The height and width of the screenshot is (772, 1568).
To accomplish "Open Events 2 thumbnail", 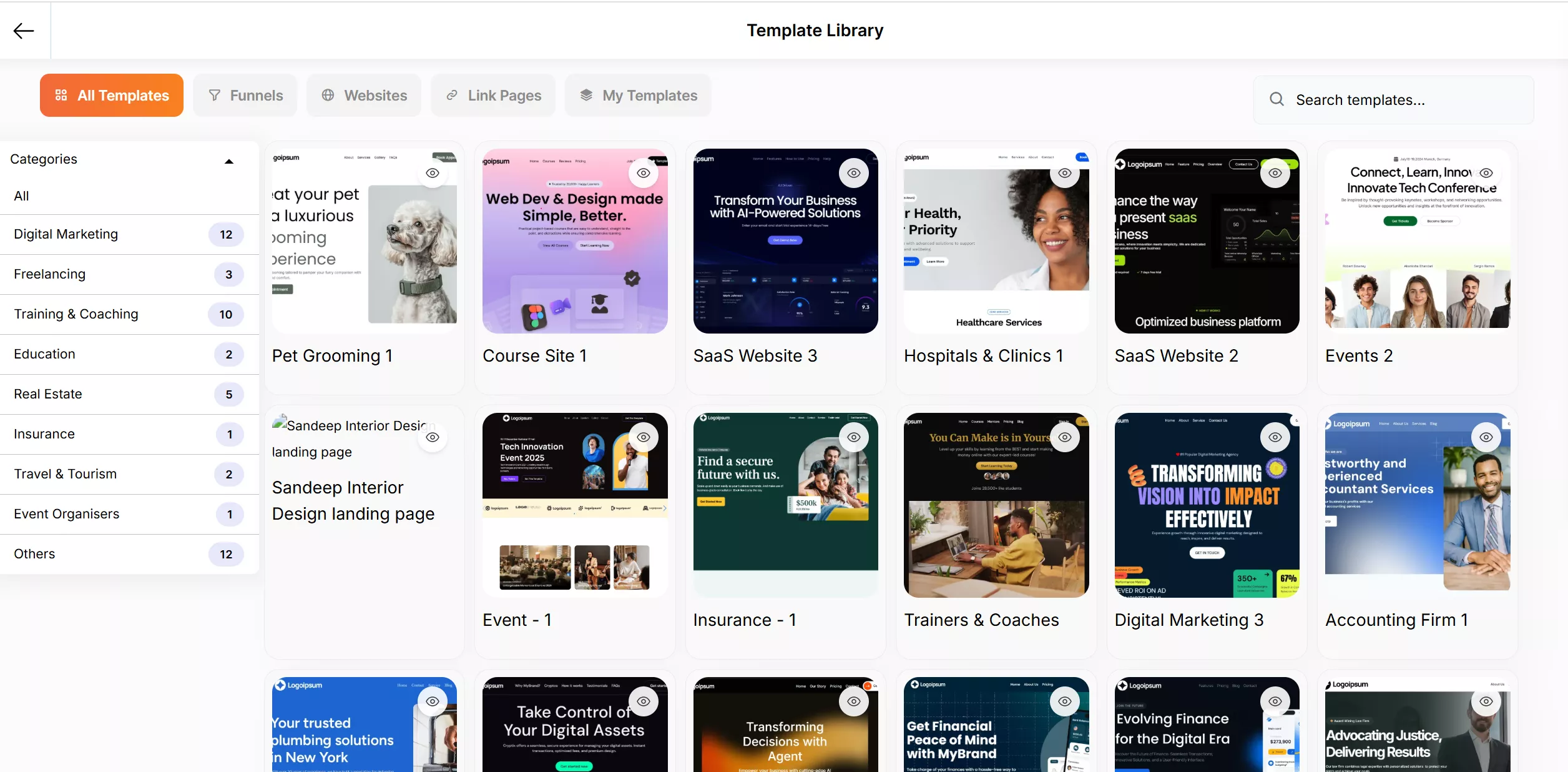I will click(x=1418, y=241).
